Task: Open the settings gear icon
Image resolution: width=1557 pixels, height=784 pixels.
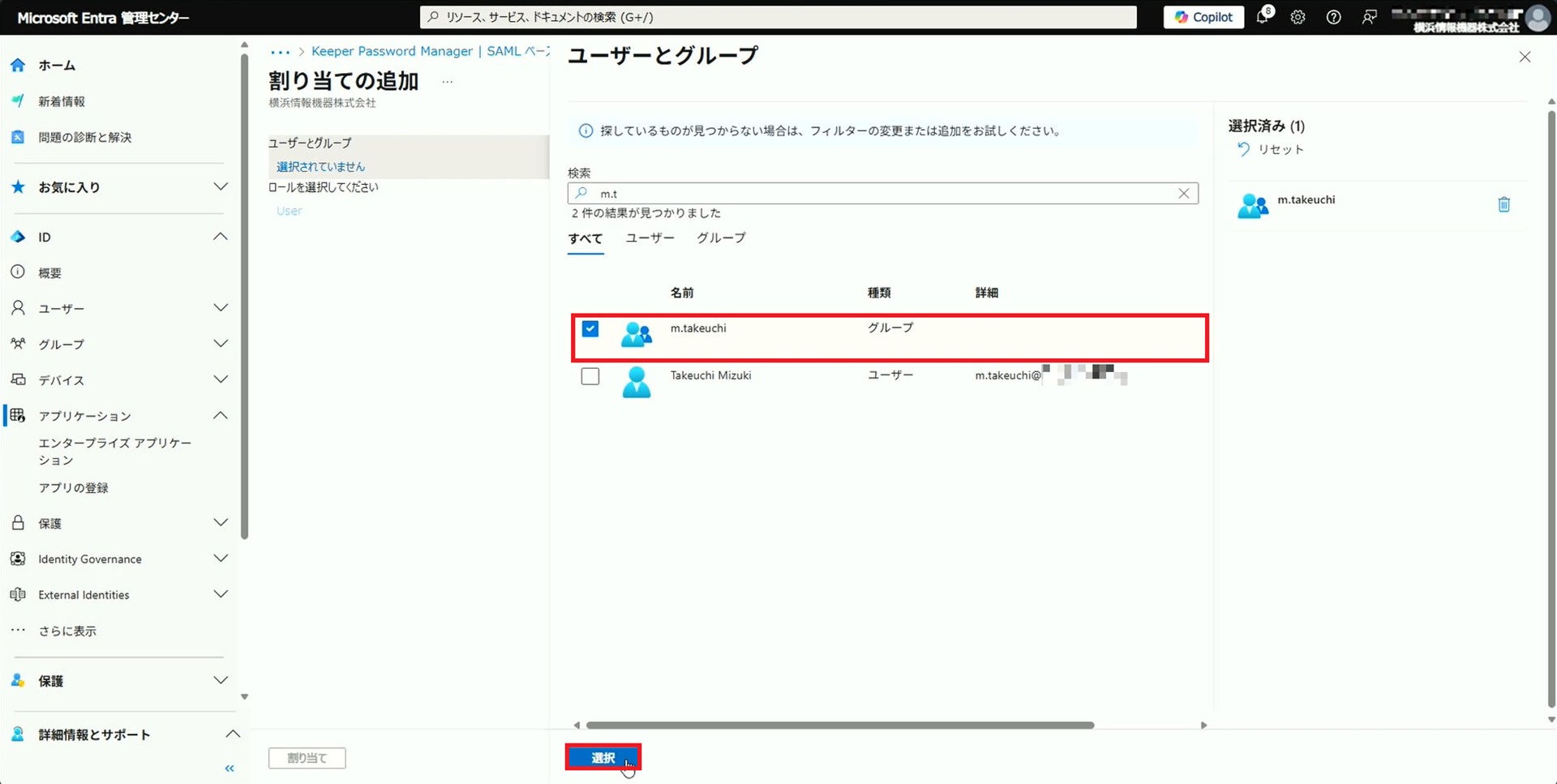Action: point(1297,17)
